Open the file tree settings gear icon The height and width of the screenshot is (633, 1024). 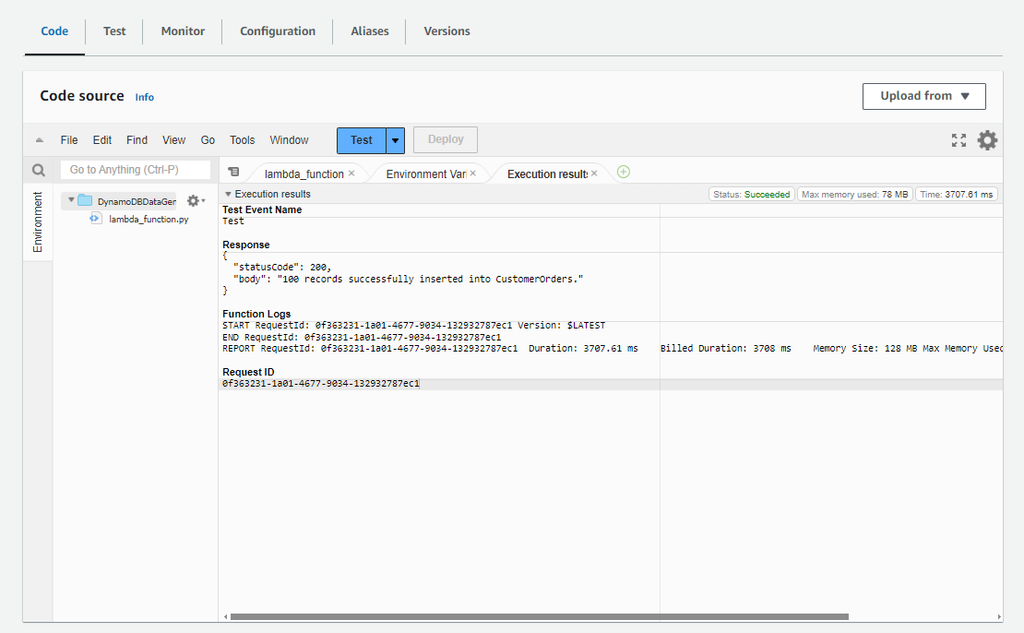coord(192,200)
